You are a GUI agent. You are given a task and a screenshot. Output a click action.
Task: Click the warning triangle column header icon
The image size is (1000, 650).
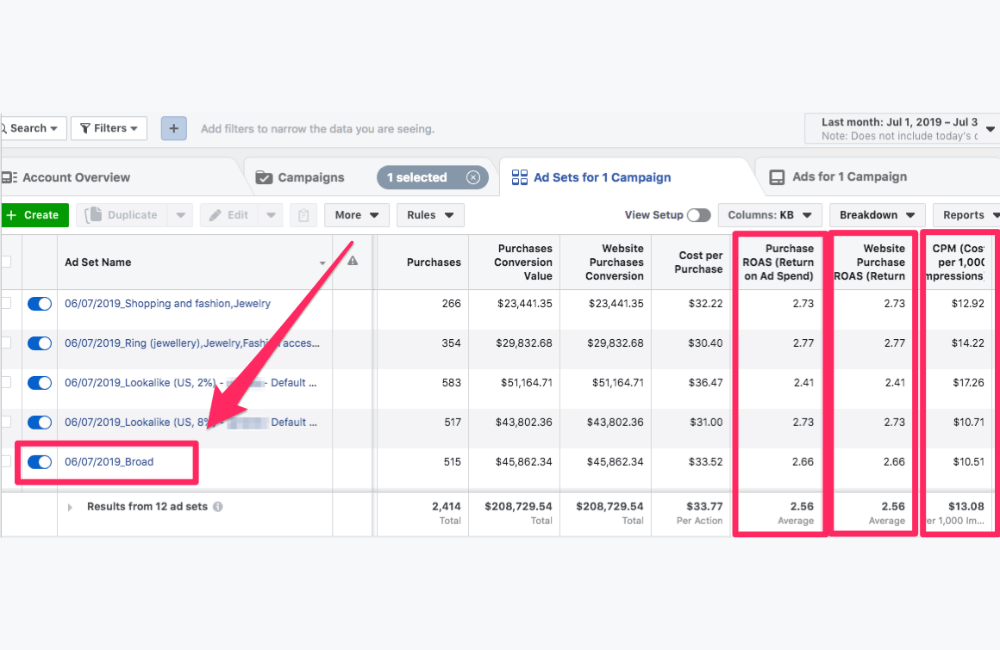pyautogui.click(x=353, y=261)
